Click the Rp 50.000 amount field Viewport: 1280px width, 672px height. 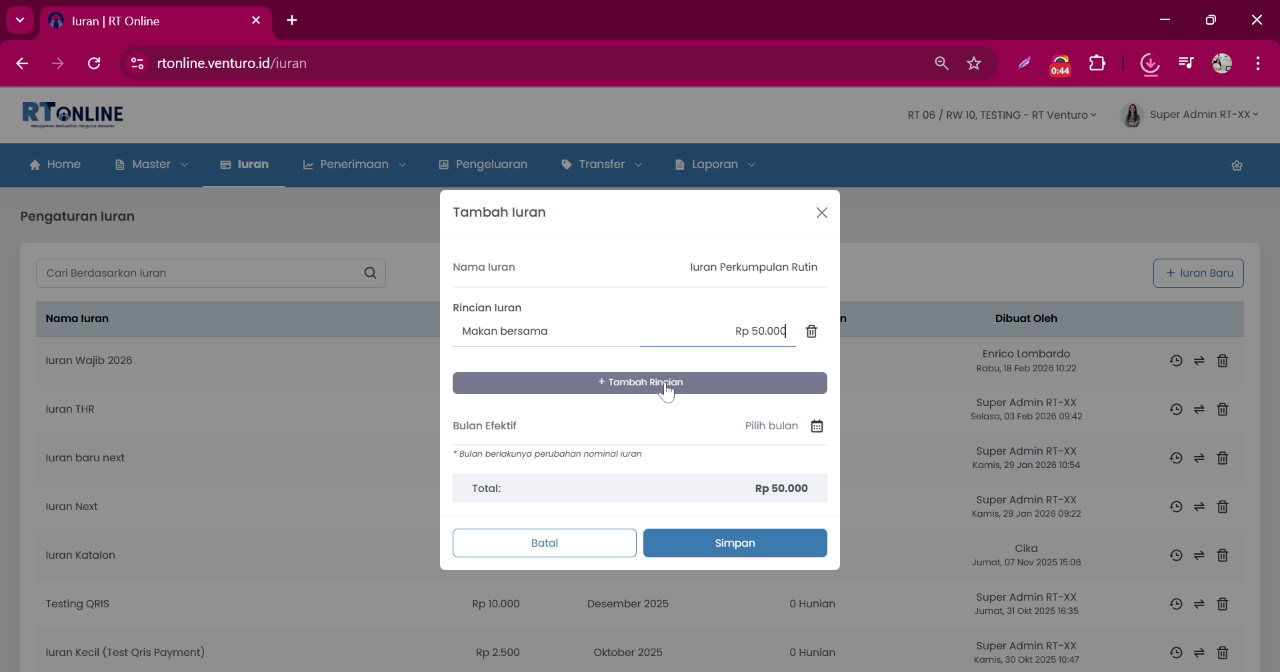718,331
